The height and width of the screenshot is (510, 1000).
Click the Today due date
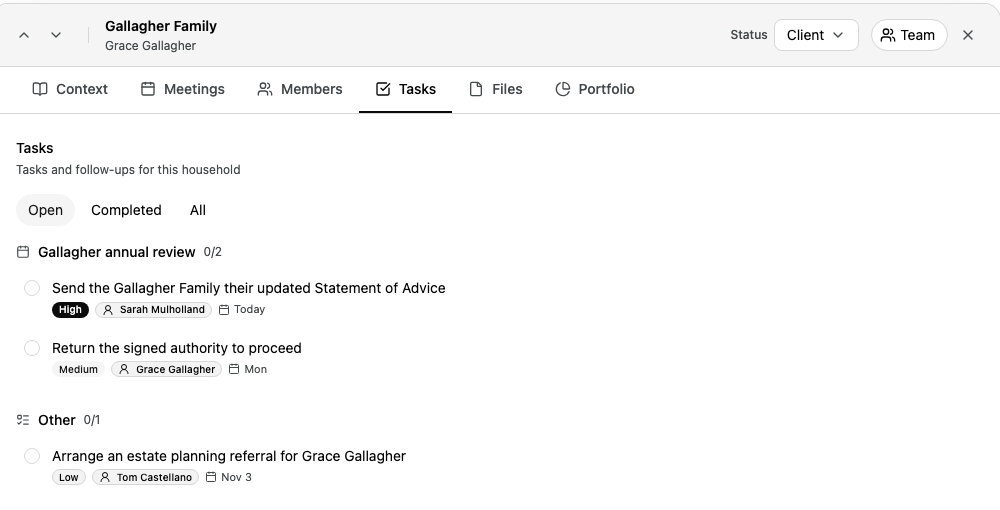click(x=242, y=310)
